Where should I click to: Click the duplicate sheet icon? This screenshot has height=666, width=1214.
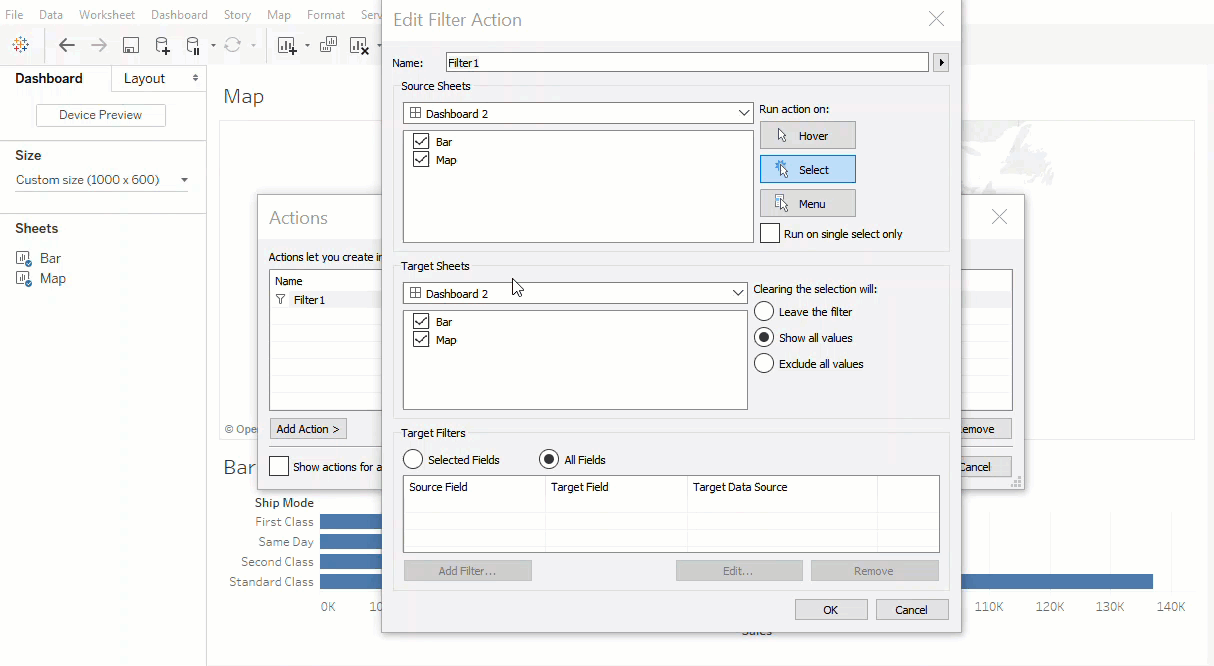(329, 45)
